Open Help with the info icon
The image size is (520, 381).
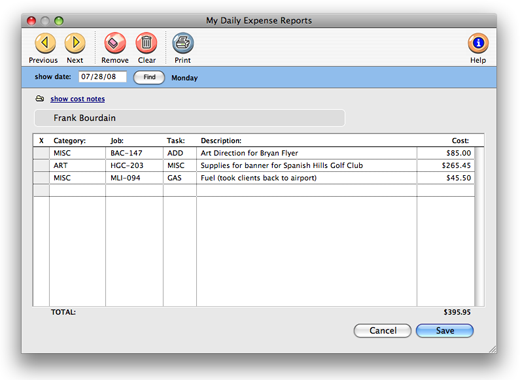pos(478,43)
